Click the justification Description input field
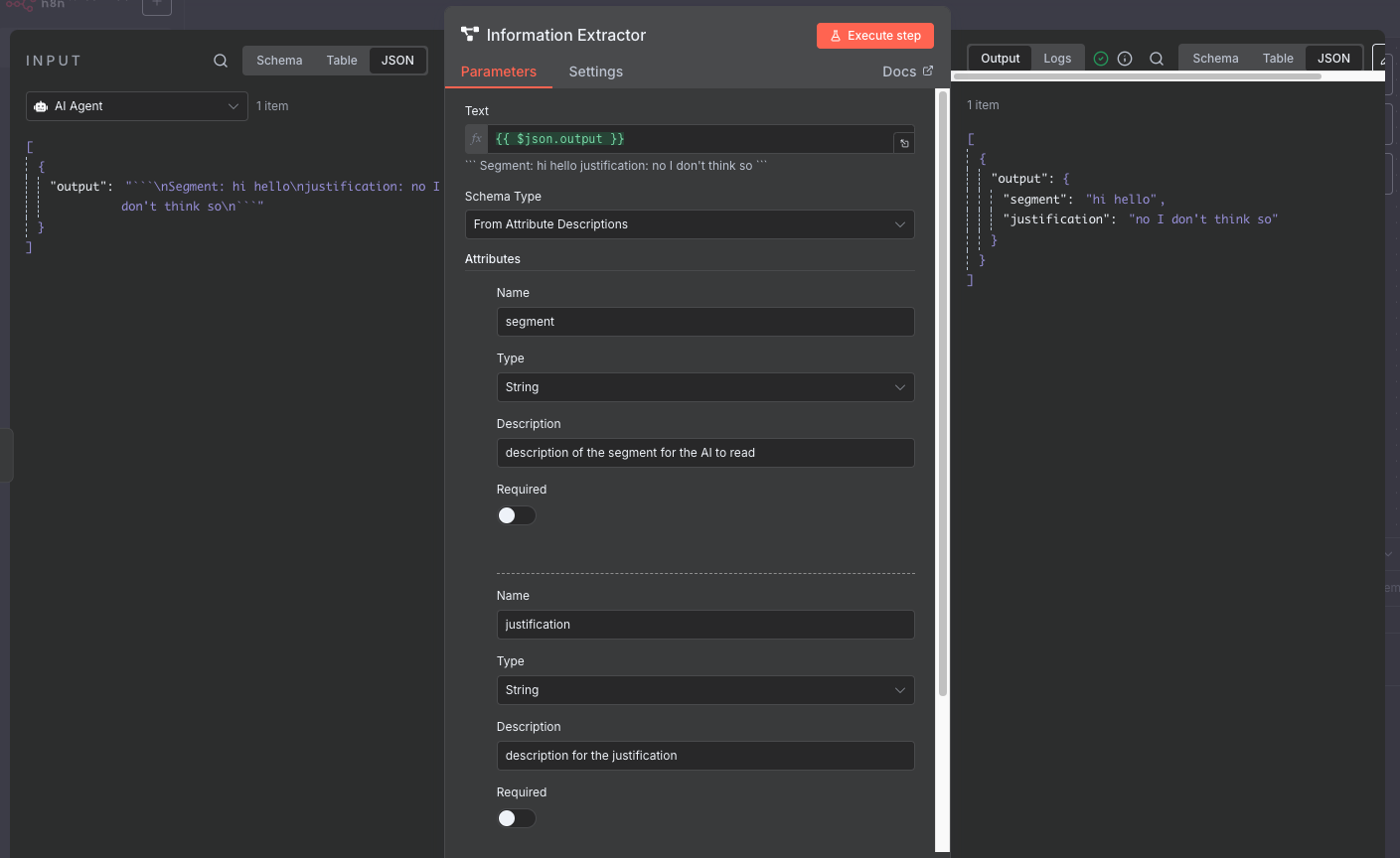Image resolution: width=1400 pixels, height=858 pixels. pyautogui.click(x=704, y=756)
